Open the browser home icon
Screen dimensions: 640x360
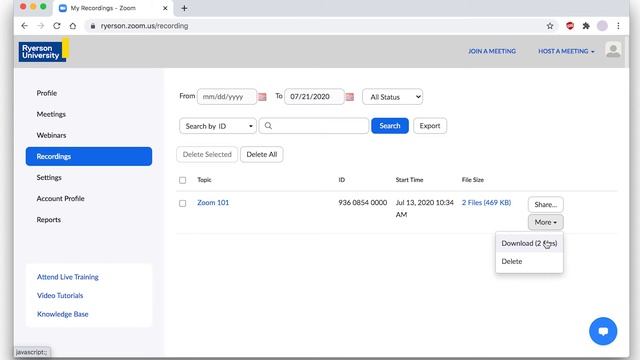pos(73,26)
